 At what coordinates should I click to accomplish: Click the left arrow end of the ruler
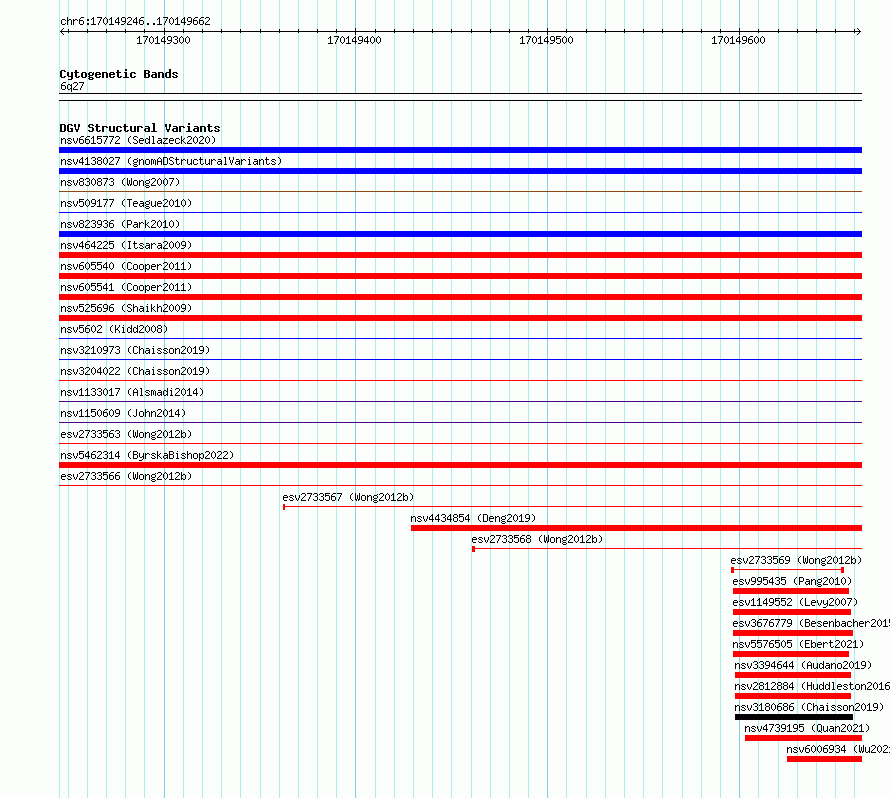[63, 32]
